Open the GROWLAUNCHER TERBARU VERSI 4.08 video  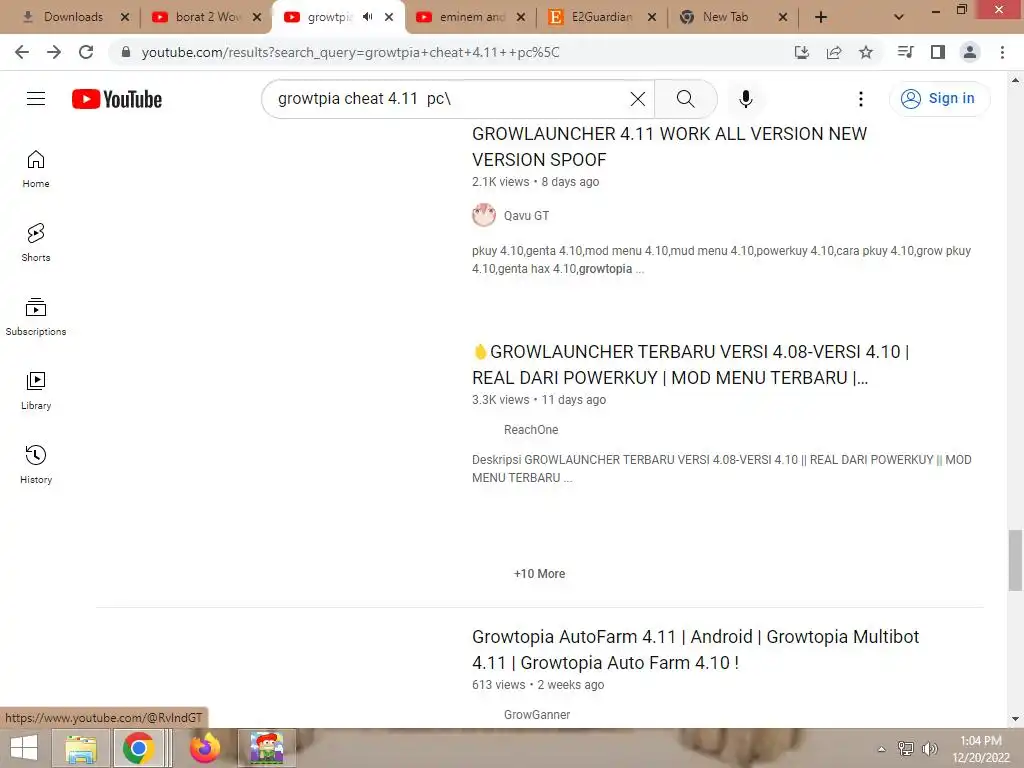[690, 364]
